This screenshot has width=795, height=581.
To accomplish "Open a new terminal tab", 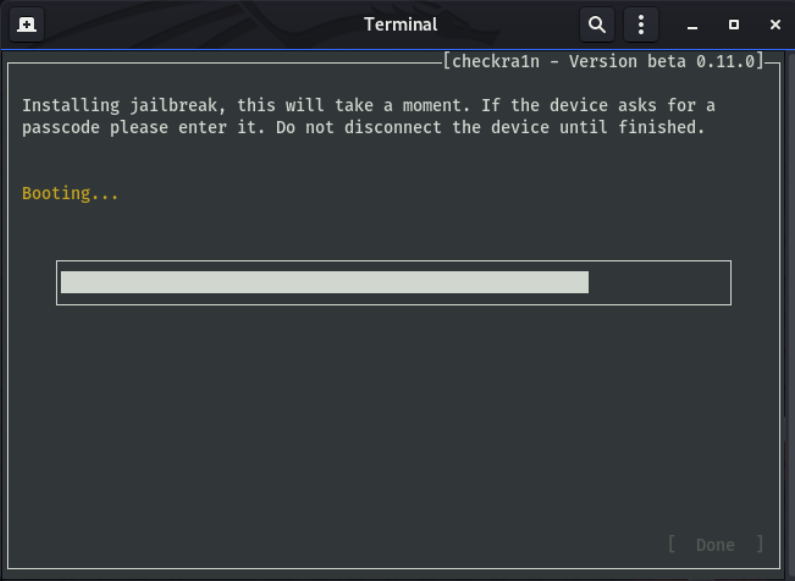I will point(27,24).
